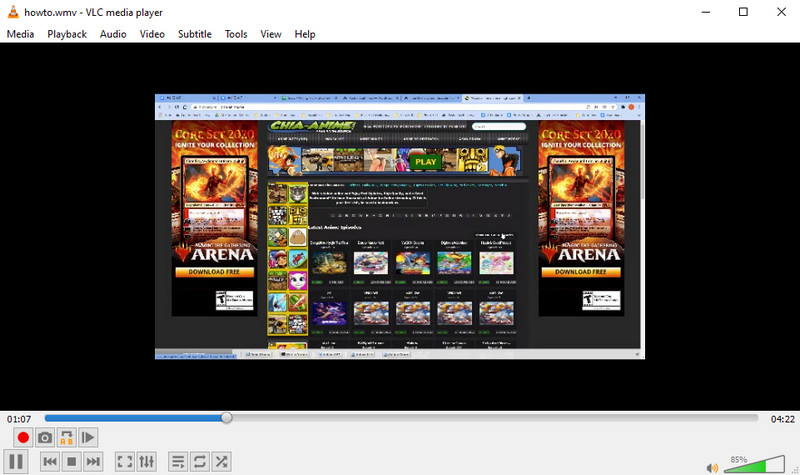Open the Media menu
Viewport: 800px width, 475px height.
click(20, 34)
